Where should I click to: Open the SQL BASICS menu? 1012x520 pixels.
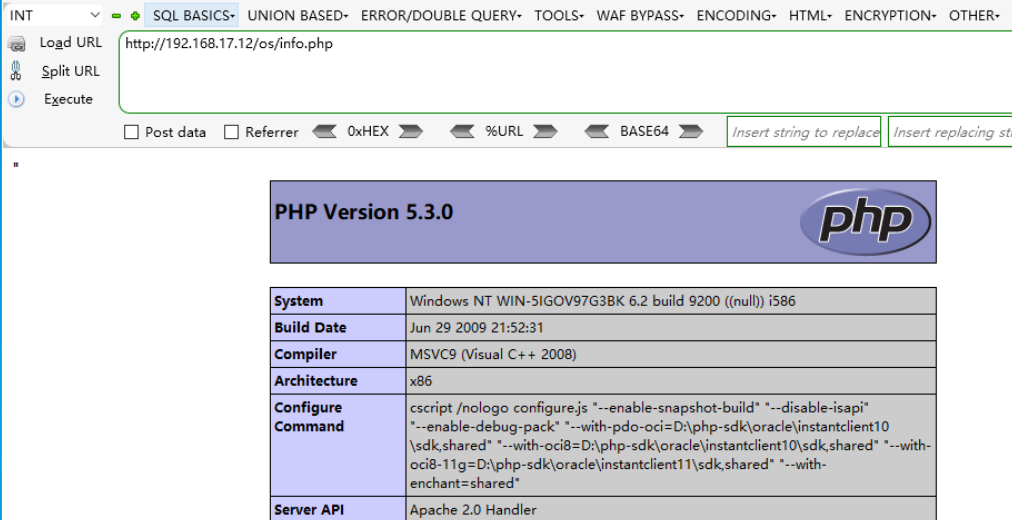click(192, 15)
